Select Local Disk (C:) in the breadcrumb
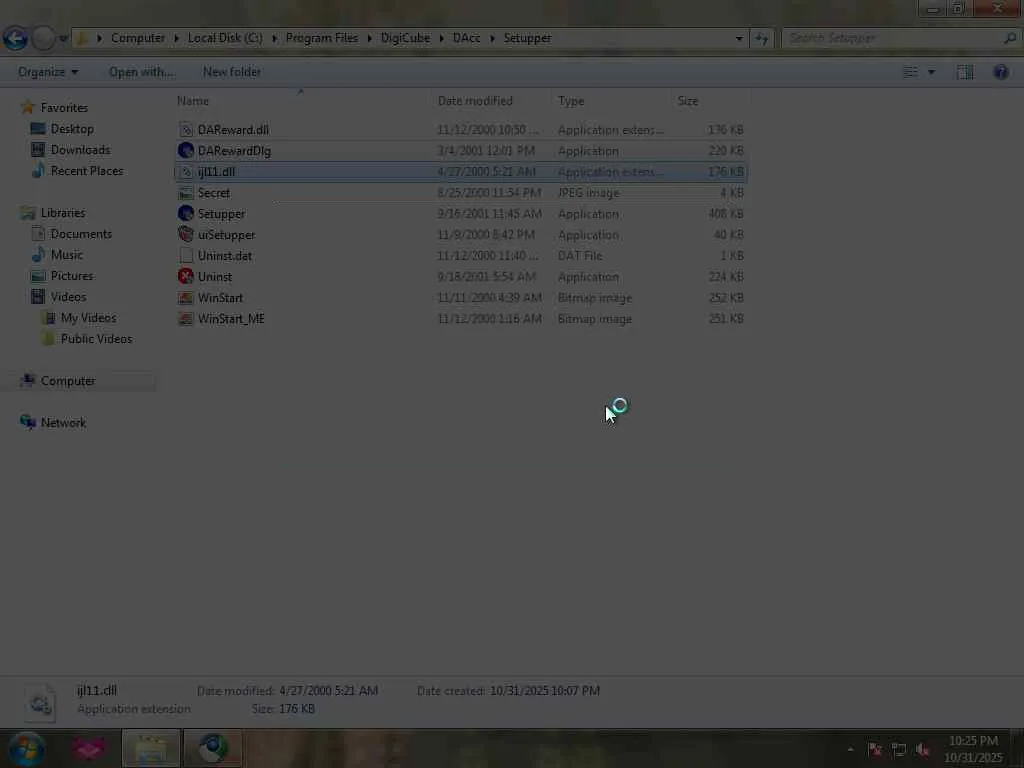The height and width of the screenshot is (768, 1024). (x=225, y=38)
